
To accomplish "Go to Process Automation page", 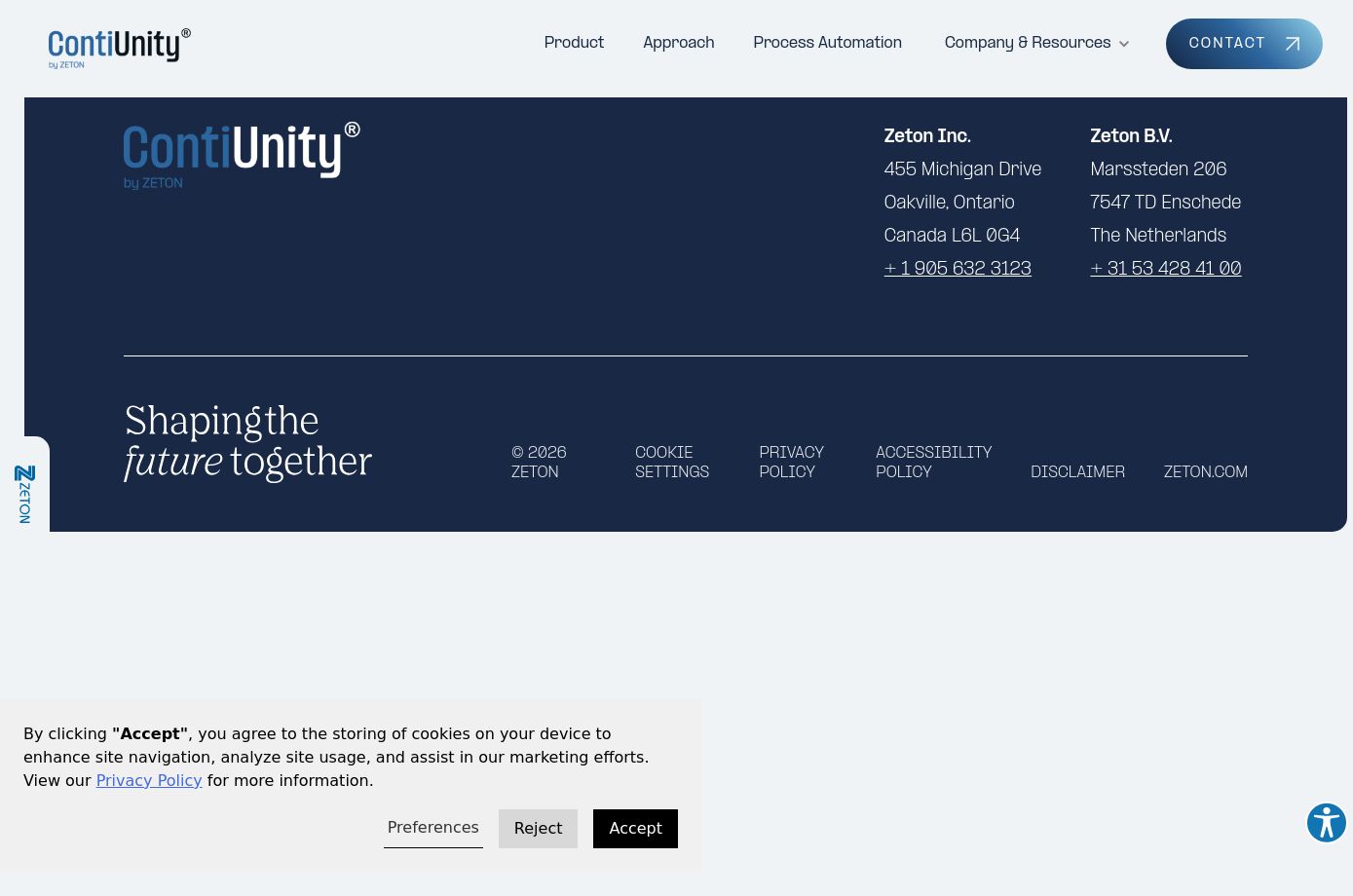I will pyautogui.click(x=827, y=43).
